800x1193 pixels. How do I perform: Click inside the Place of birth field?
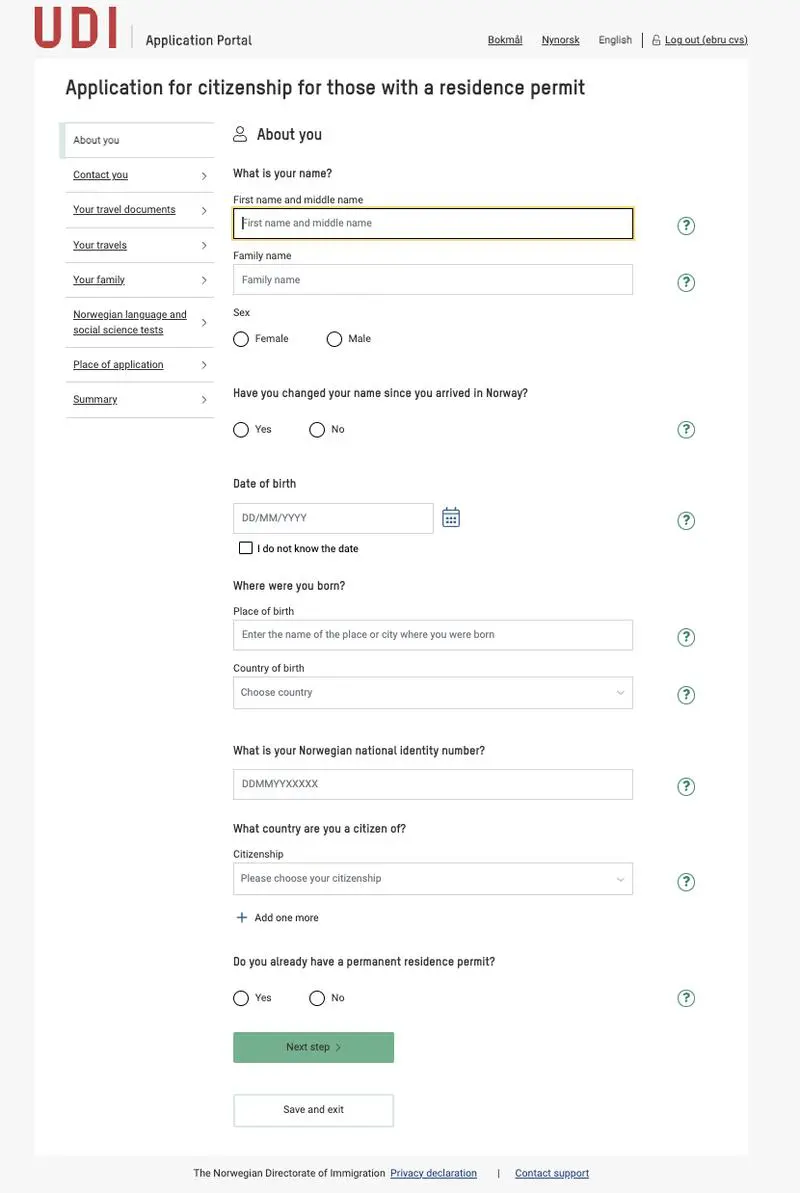[432, 635]
